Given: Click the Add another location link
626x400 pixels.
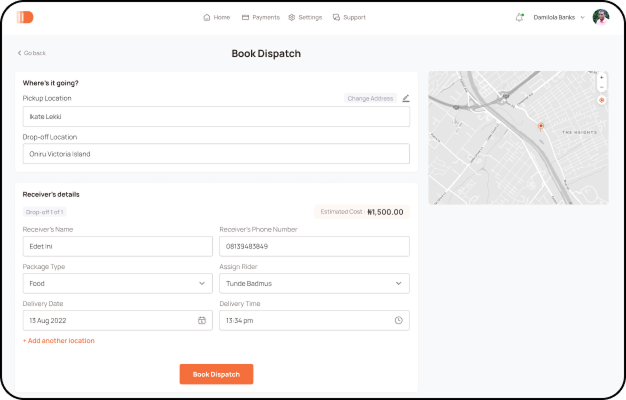Looking at the screenshot, I should (59, 341).
